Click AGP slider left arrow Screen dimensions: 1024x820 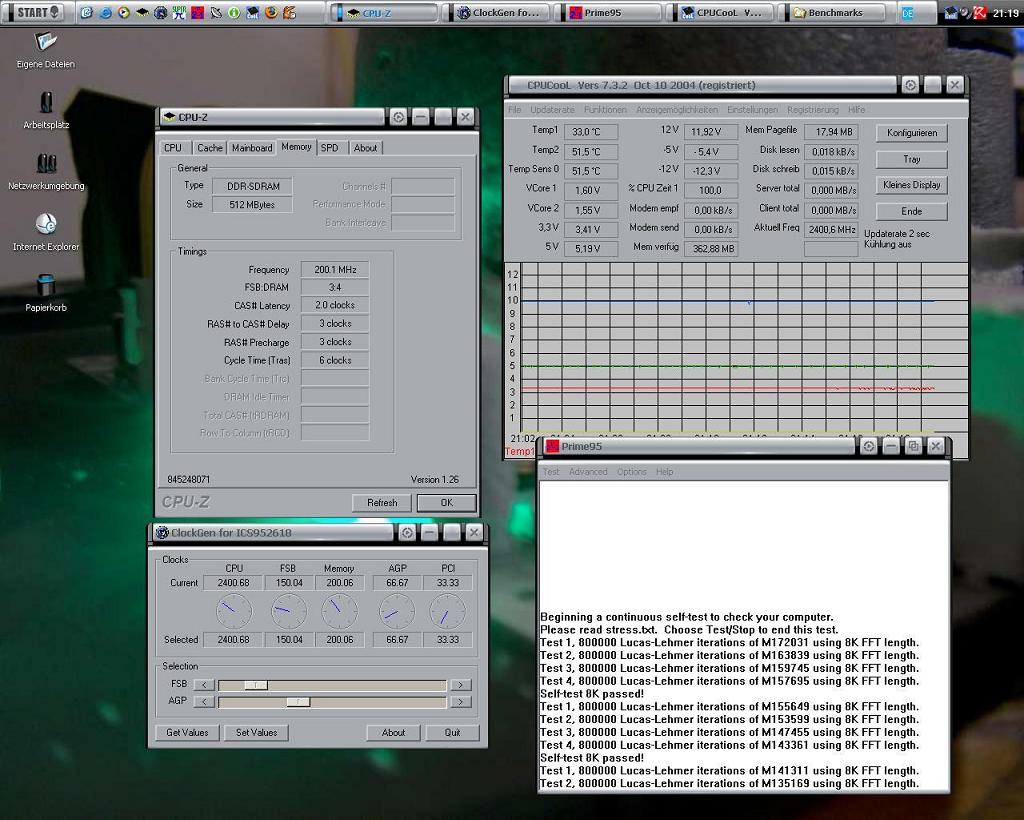pos(204,702)
